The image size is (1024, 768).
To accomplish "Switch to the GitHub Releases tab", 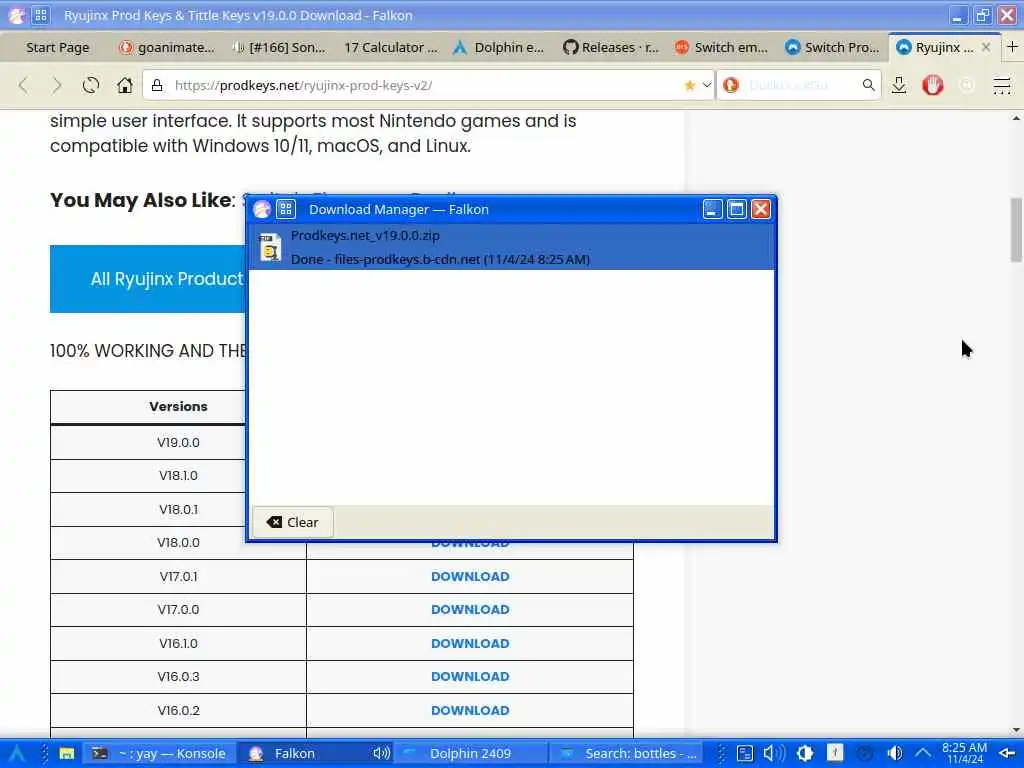I will coord(611,47).
